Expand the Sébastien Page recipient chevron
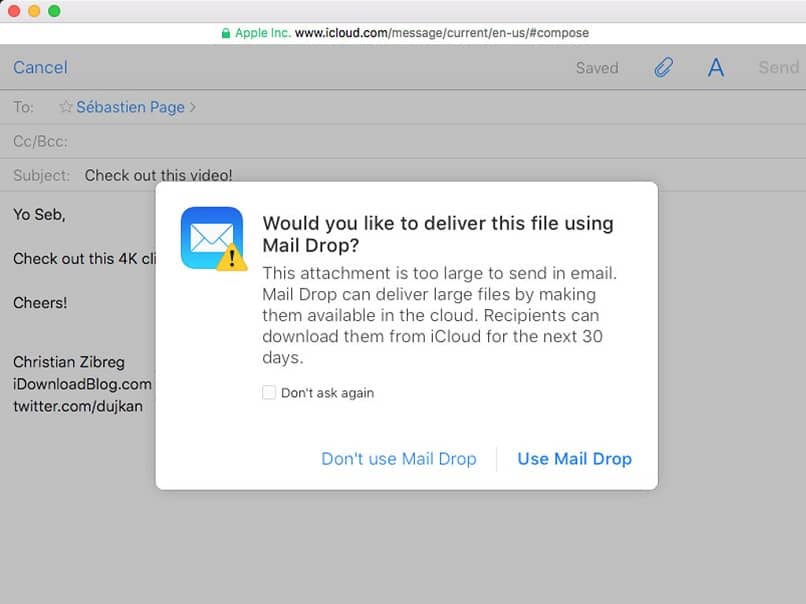This screenshot has width=806, height=604. click(x=193, y=107)
